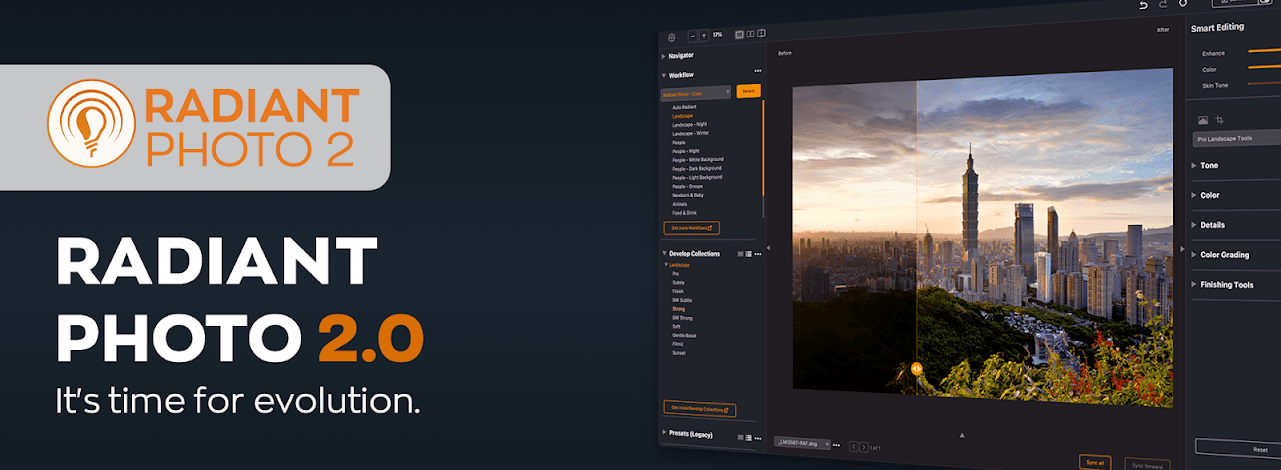Image resolution: width=1281 pixels, height=470 pixels.
Task: Select the crop tool icon
Action: click(1220, 120)
